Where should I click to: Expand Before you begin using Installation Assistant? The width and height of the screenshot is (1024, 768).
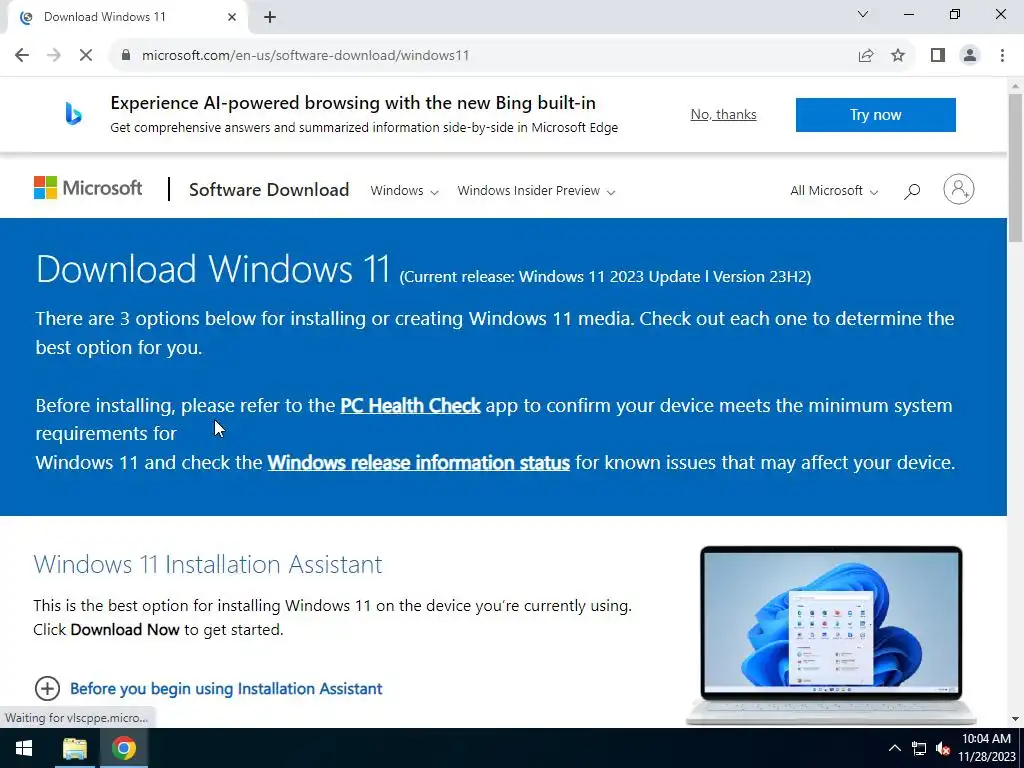(x=208, y=688)
